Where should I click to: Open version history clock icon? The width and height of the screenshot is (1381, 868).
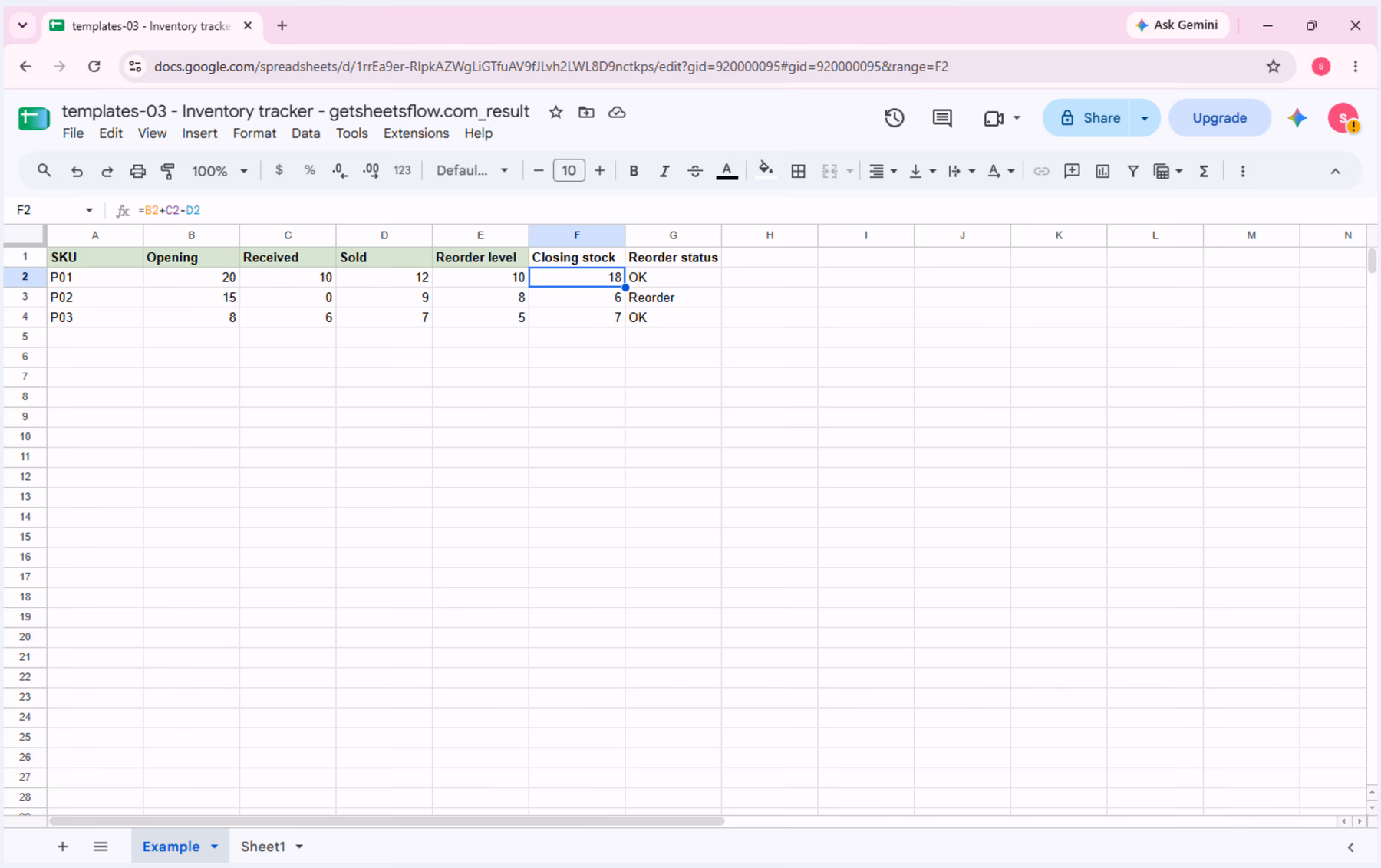(894, 118)
